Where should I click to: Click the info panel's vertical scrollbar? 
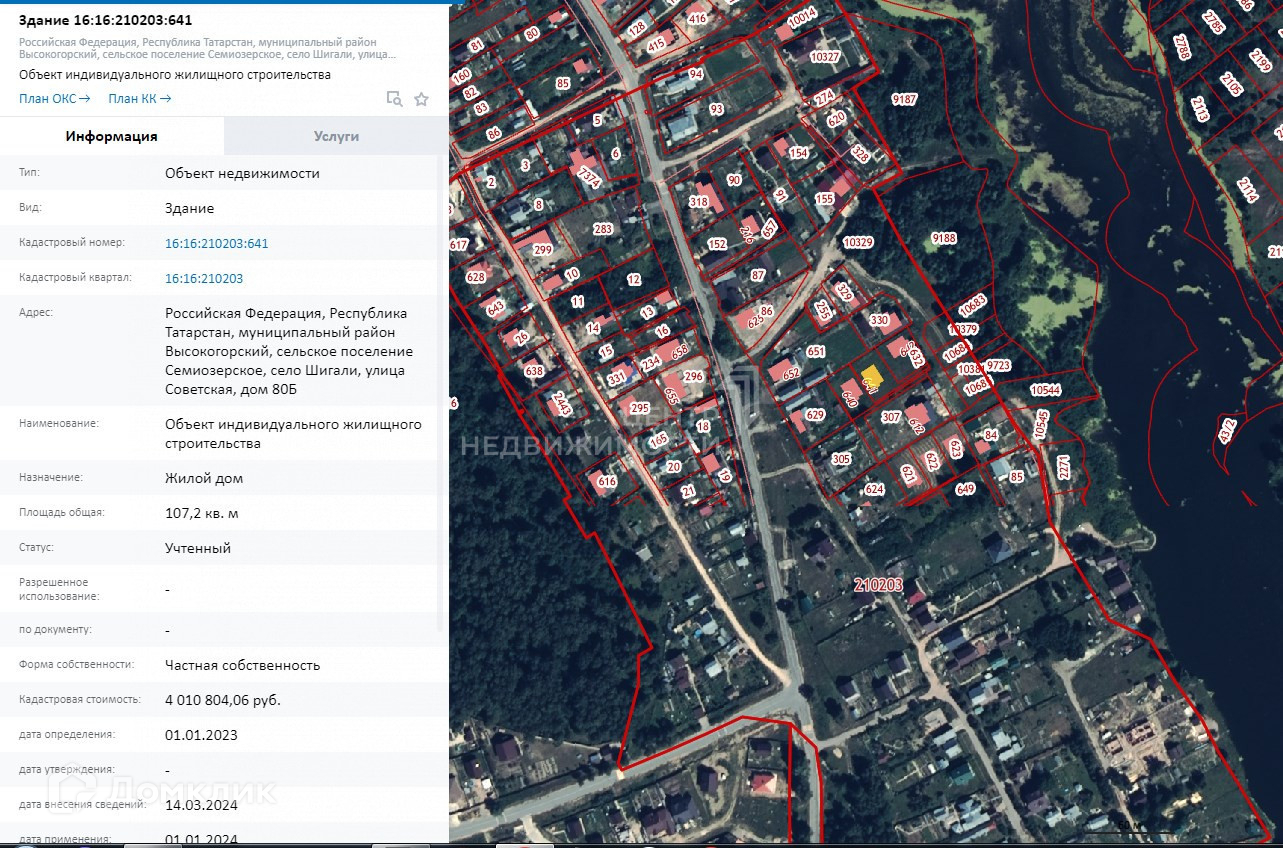(x=441, y=400)
